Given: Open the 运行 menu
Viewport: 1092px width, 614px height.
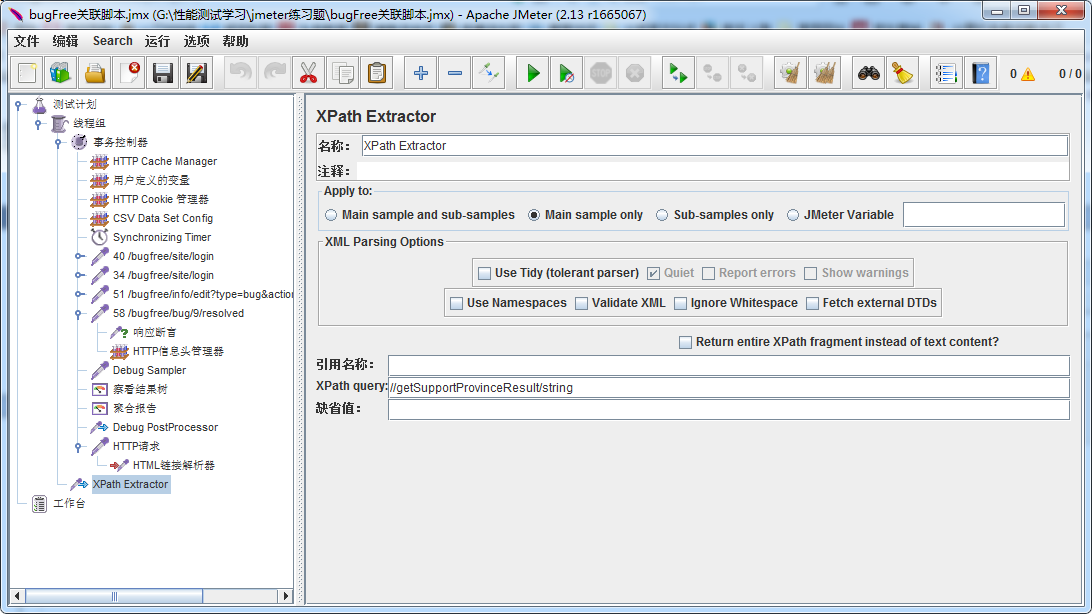Looking at the screenshot, I should [157, 41].
